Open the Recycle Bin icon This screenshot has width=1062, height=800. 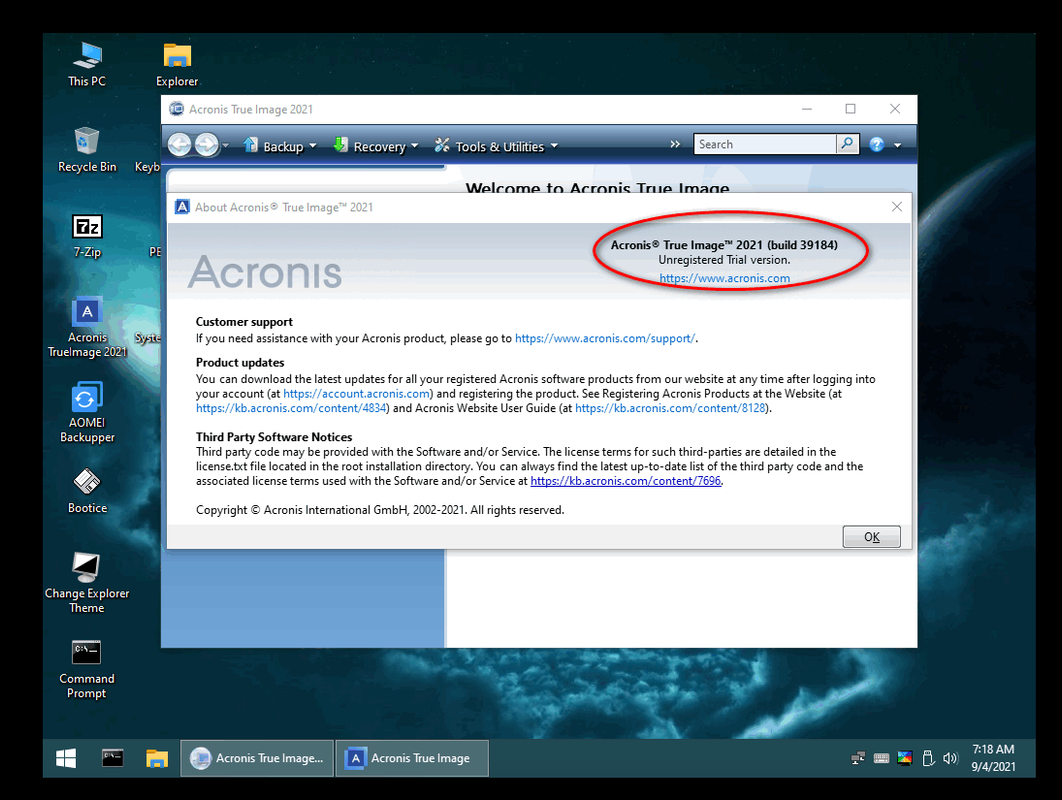point(87,150)
